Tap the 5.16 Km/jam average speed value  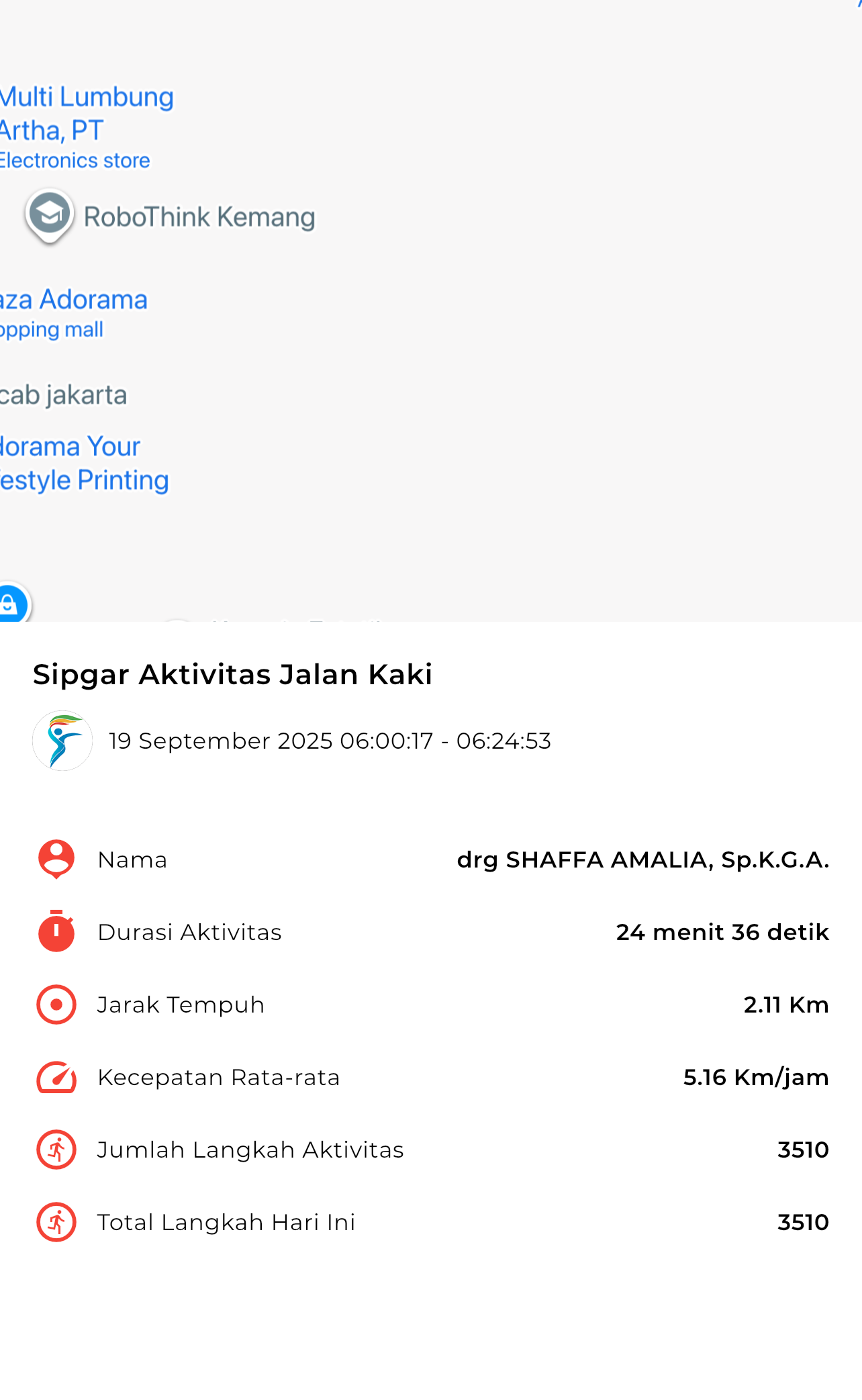click(x=755, y=1077)
